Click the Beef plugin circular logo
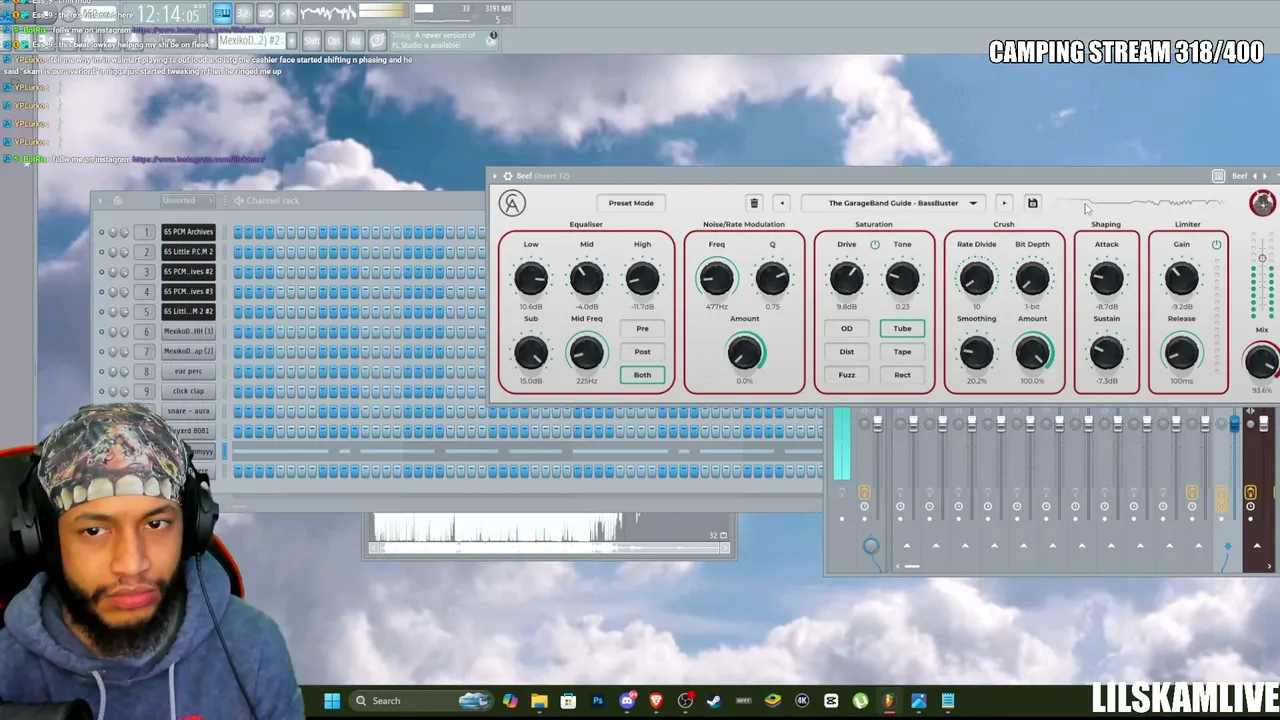 [x=512, y=203]
